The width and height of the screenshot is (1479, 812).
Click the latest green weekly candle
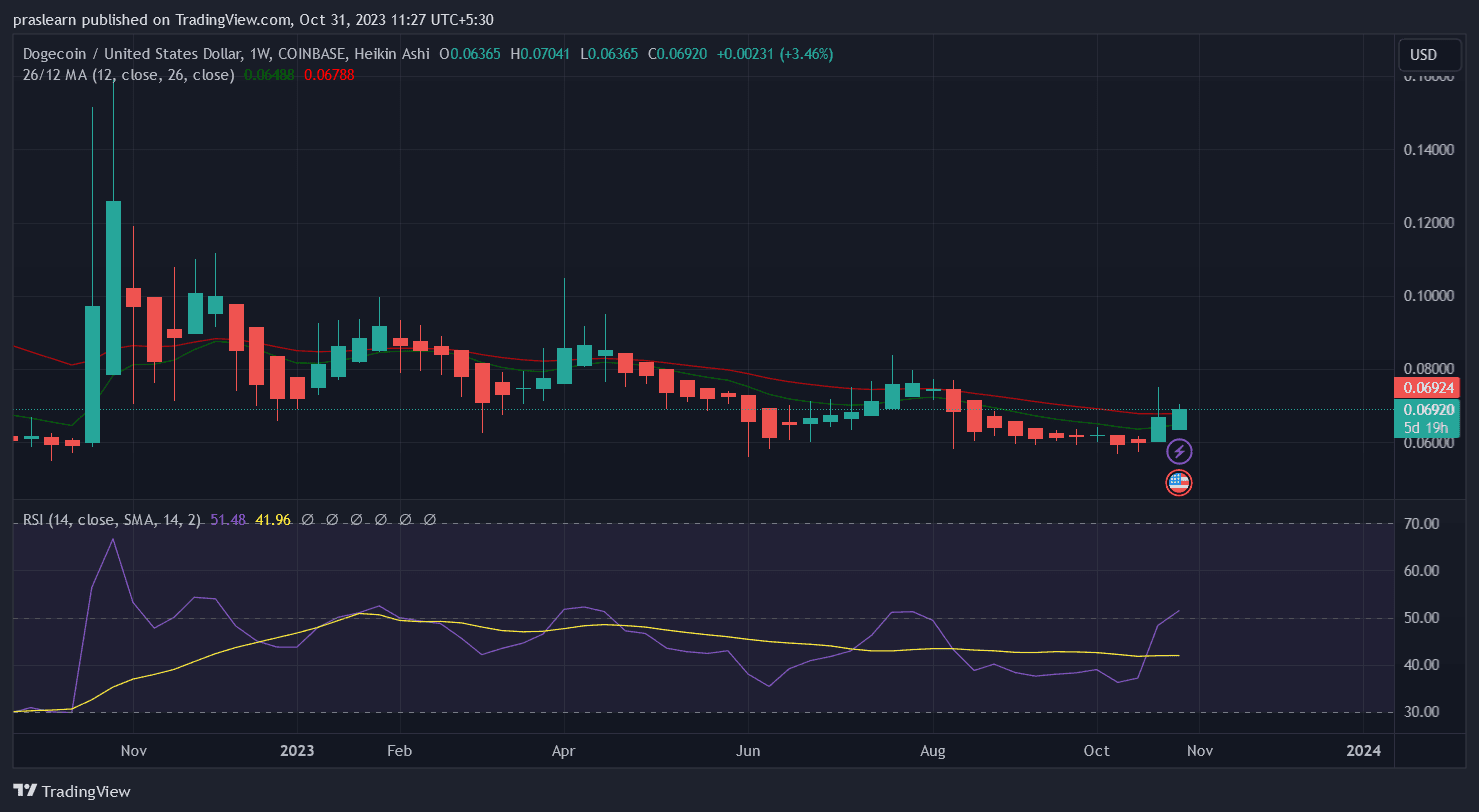point(1179,420)
